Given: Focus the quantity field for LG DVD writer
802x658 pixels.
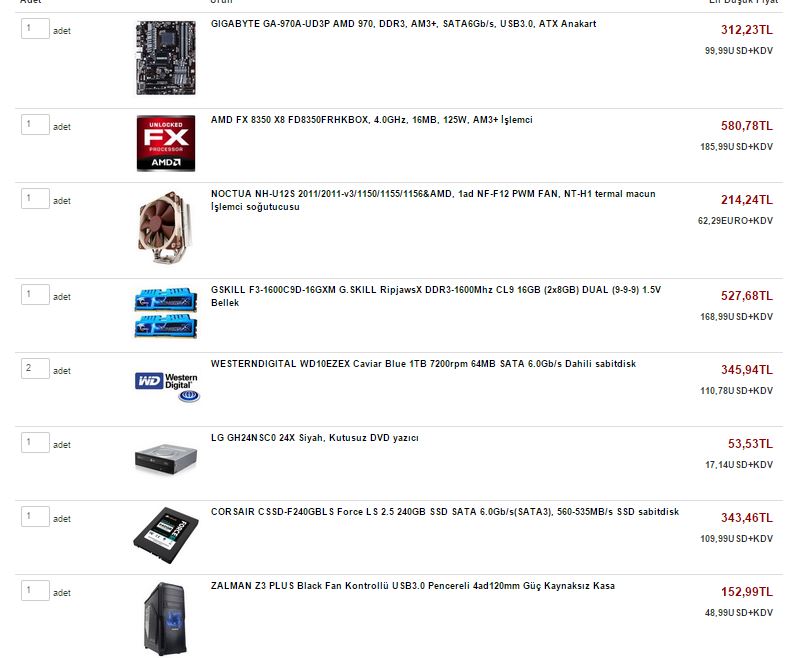Looking at the screenshot, I should (35, 443).
